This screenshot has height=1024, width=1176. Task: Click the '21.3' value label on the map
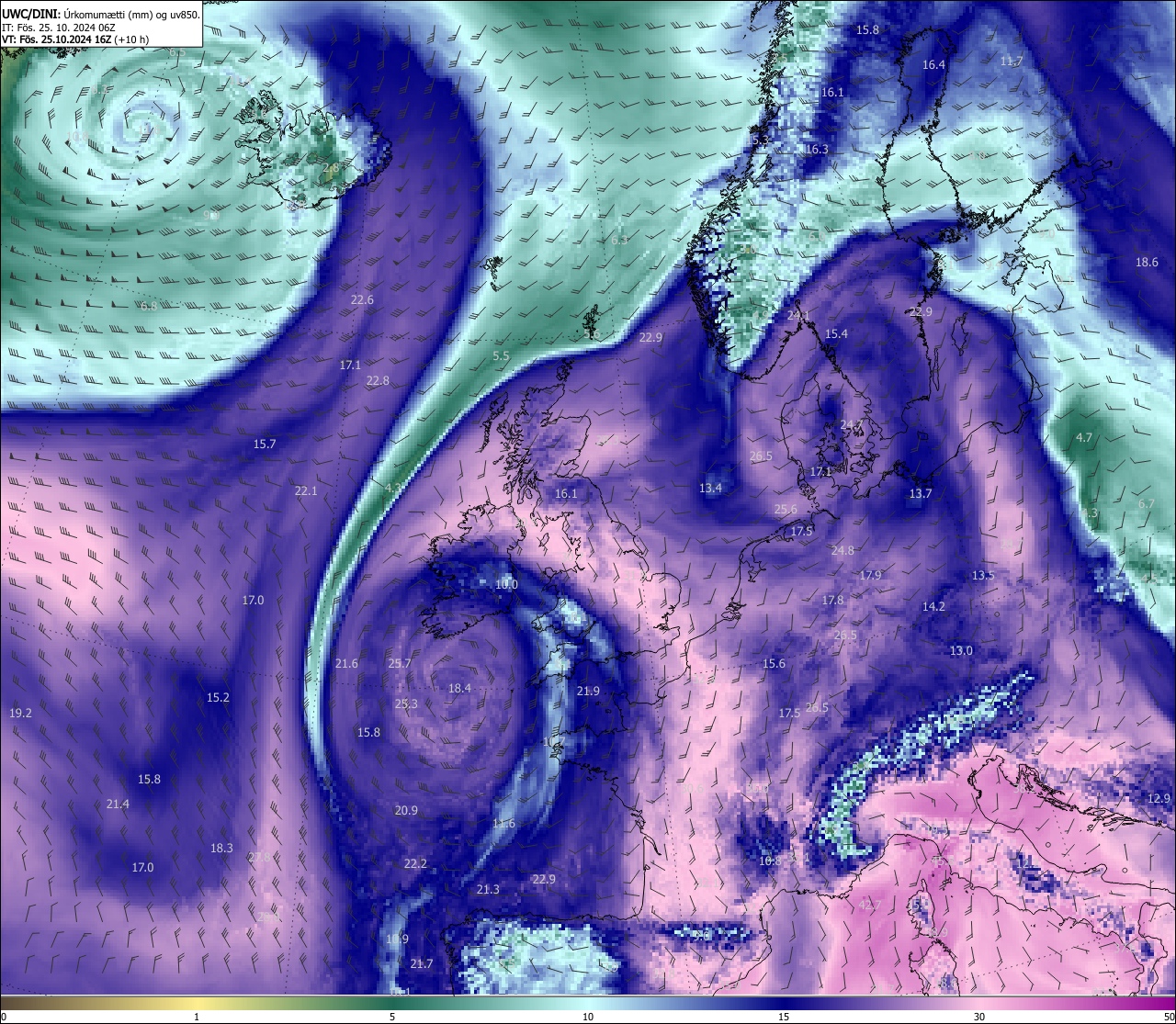point(488,889)
